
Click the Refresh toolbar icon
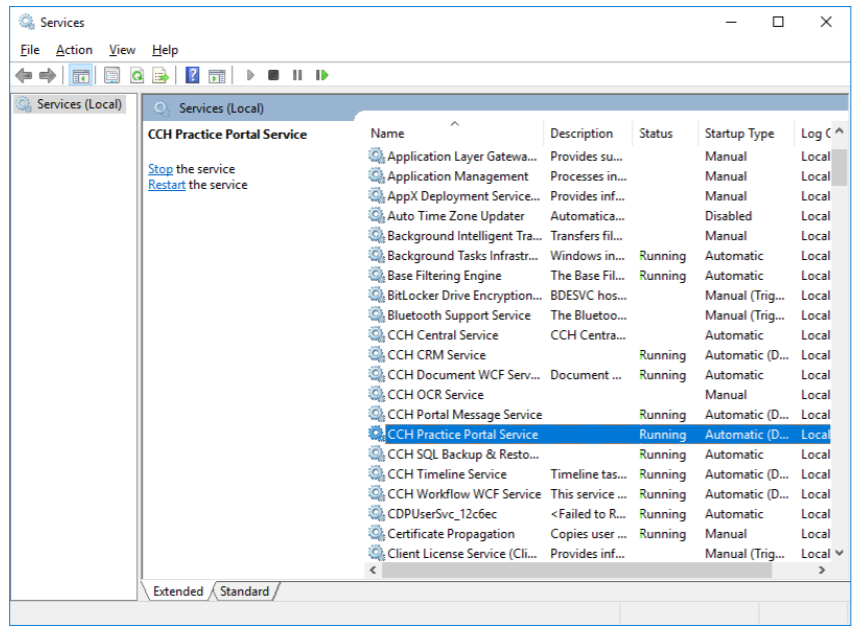pyautogui.click(x=137, y=75)
